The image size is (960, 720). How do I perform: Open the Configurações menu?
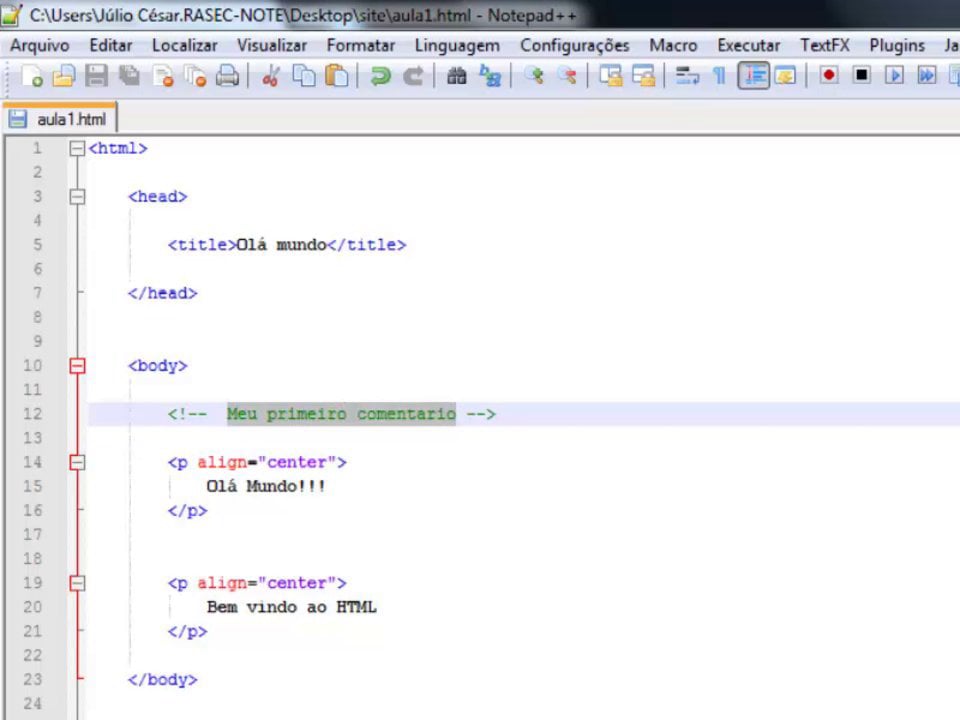coord(574,45)
